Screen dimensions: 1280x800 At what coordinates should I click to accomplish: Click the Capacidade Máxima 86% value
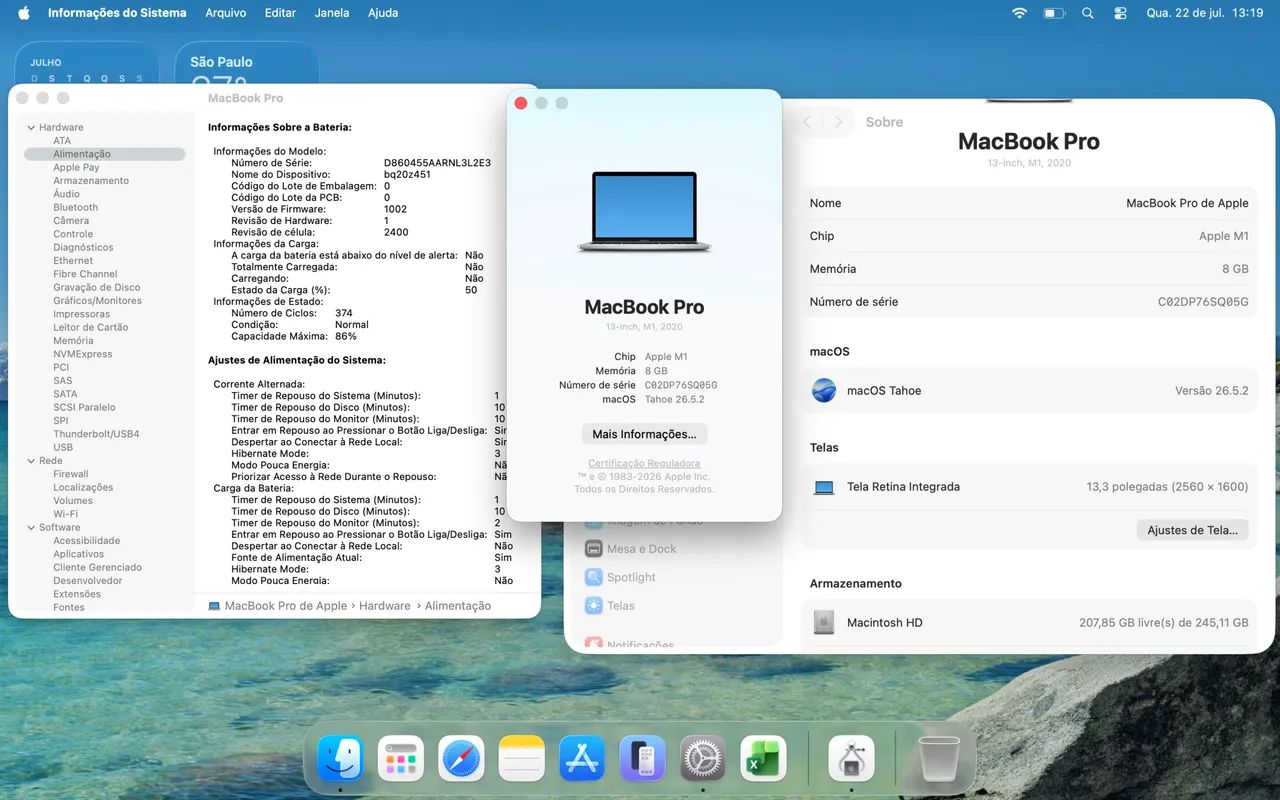coord(346,336)
